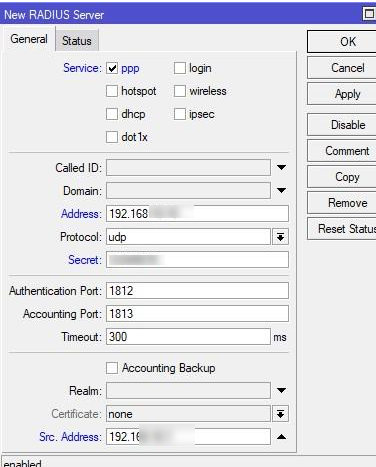Click the Remove button
376x467 pixels.
click(342, 203)
